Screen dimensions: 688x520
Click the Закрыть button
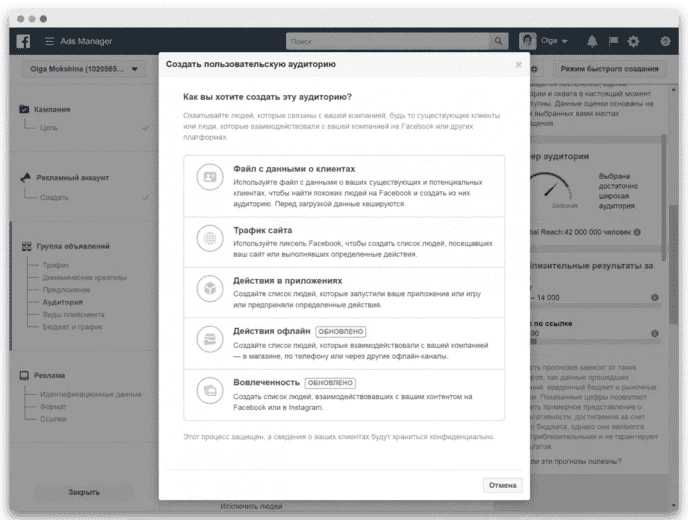click(84, 492)
